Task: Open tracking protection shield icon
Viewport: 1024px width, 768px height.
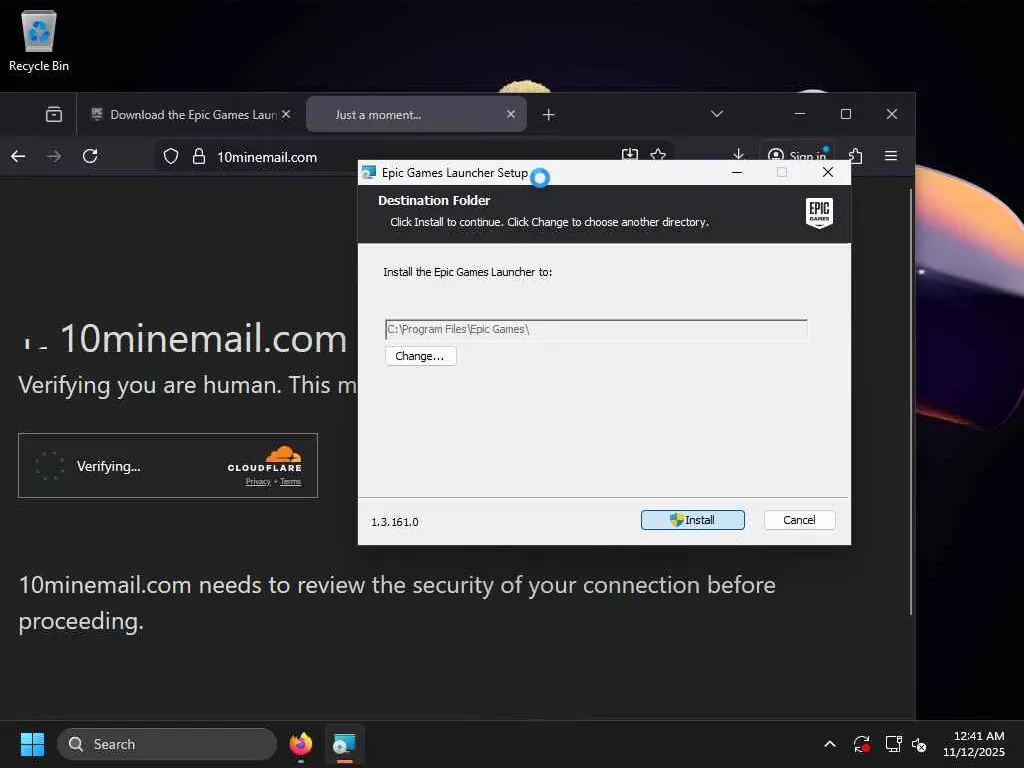Action: 170,157
